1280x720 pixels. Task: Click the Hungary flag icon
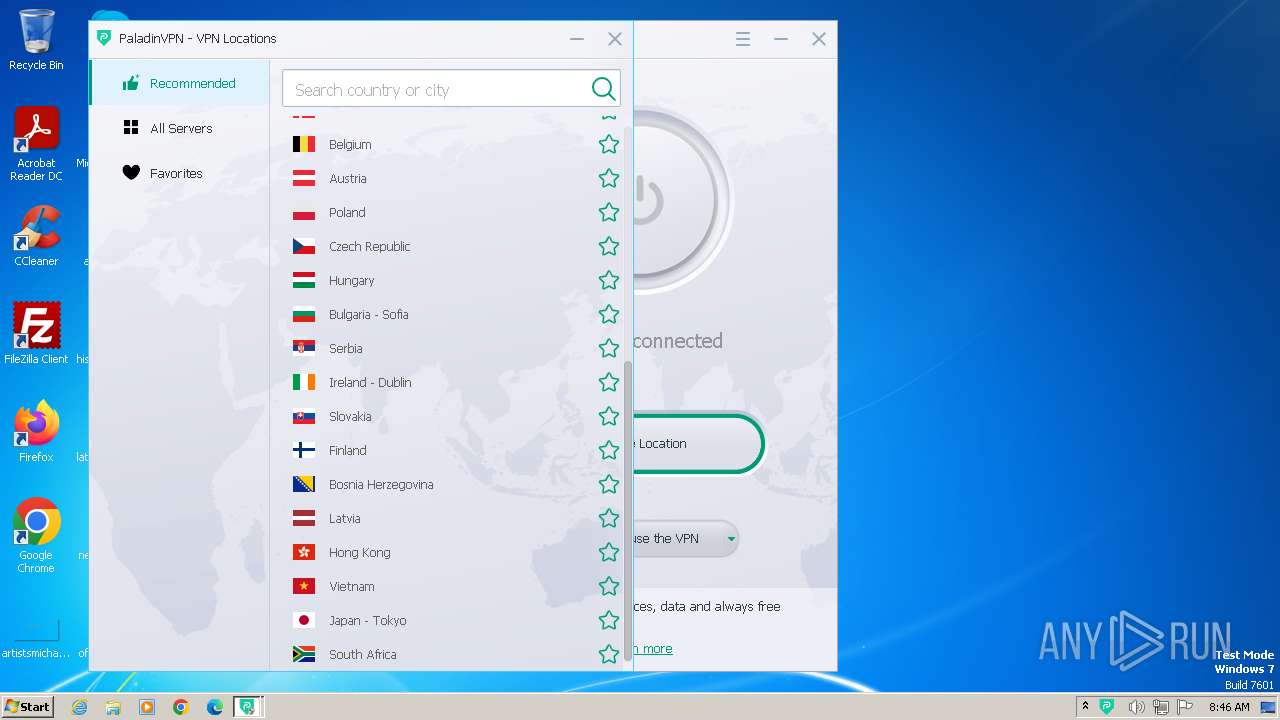pos(304,280)
